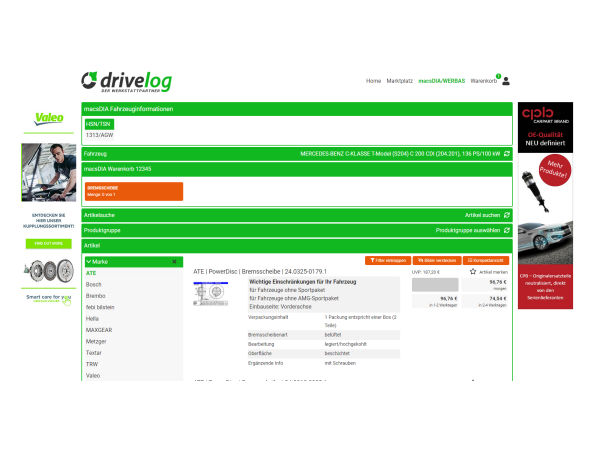Viewport: 600px width, 450px height.
Task: Click the Produktgruppe auswählen refresh icon
Action: 507,230
